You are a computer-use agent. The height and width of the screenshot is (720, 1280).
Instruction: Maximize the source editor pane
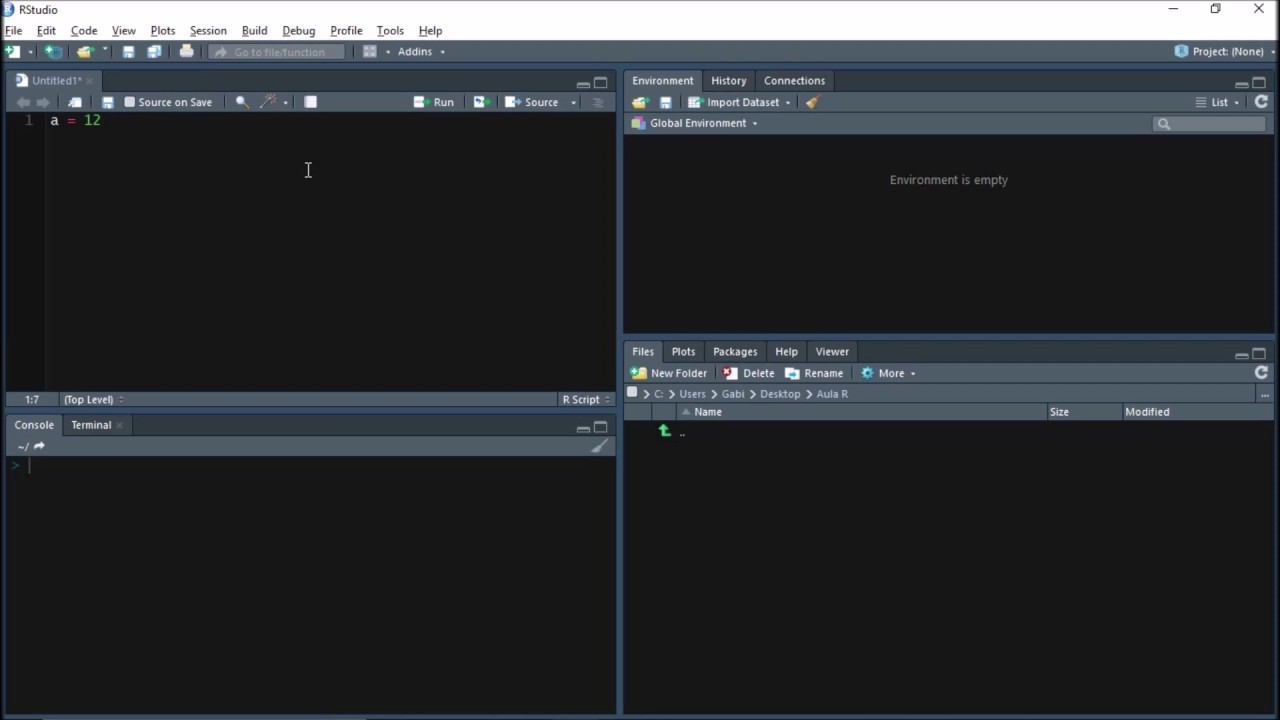click(601, 83)
